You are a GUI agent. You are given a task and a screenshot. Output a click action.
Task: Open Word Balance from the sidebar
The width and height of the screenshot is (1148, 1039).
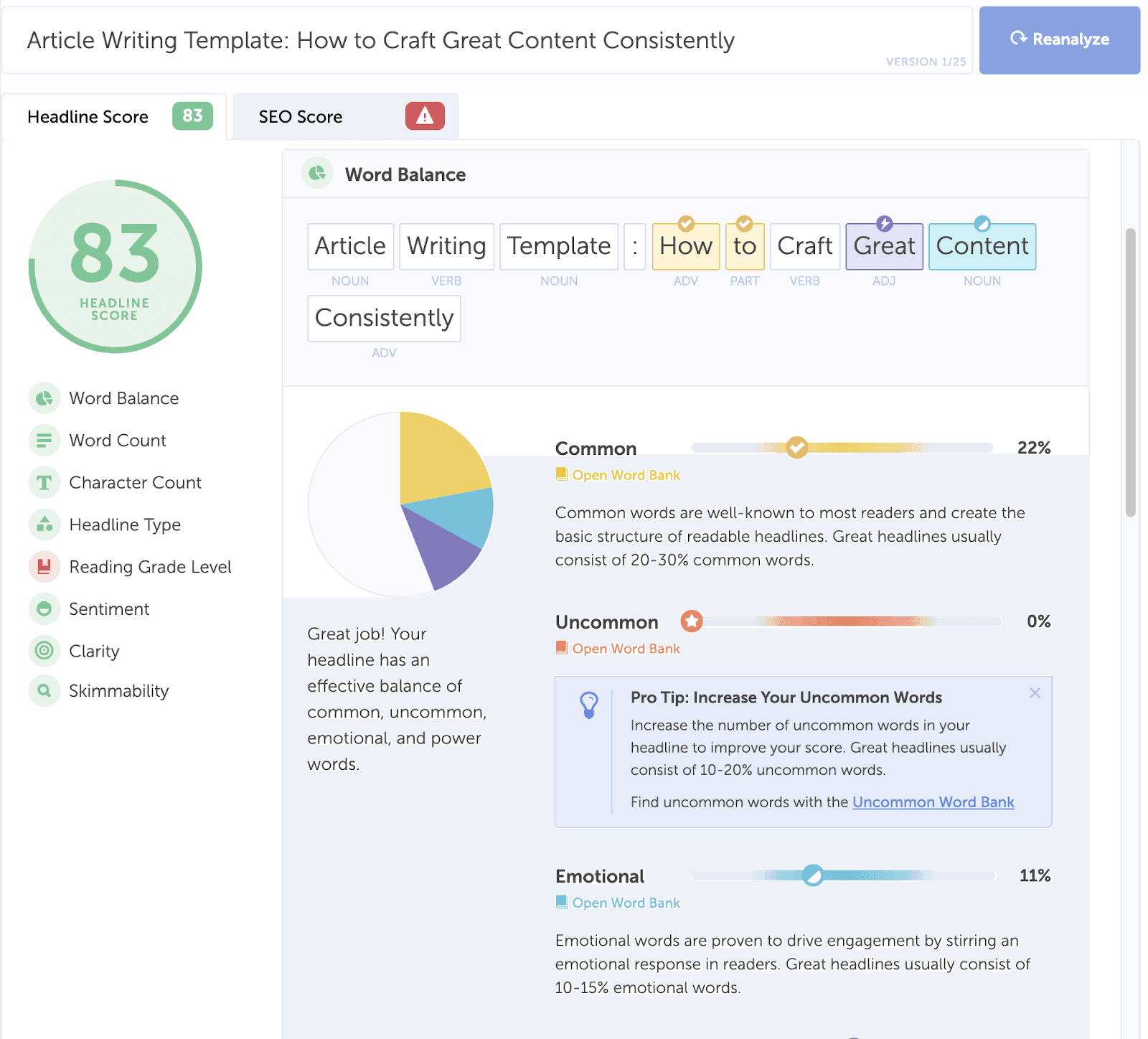click(44, 398)
